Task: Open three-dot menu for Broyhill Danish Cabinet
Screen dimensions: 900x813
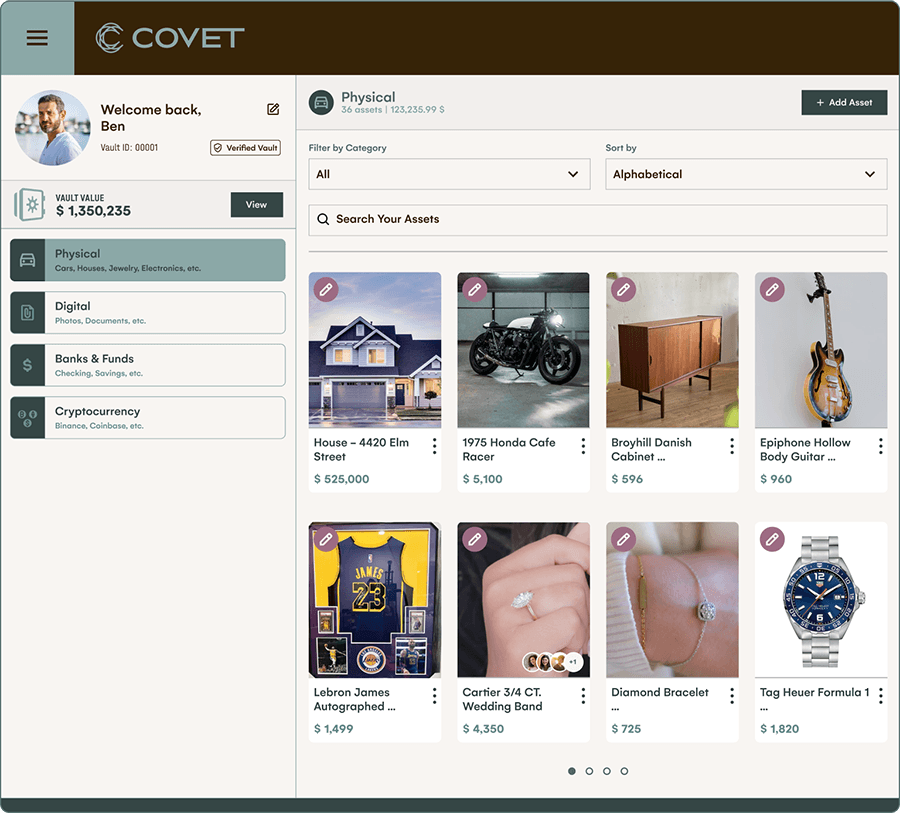Action: [x=732, y=446]
